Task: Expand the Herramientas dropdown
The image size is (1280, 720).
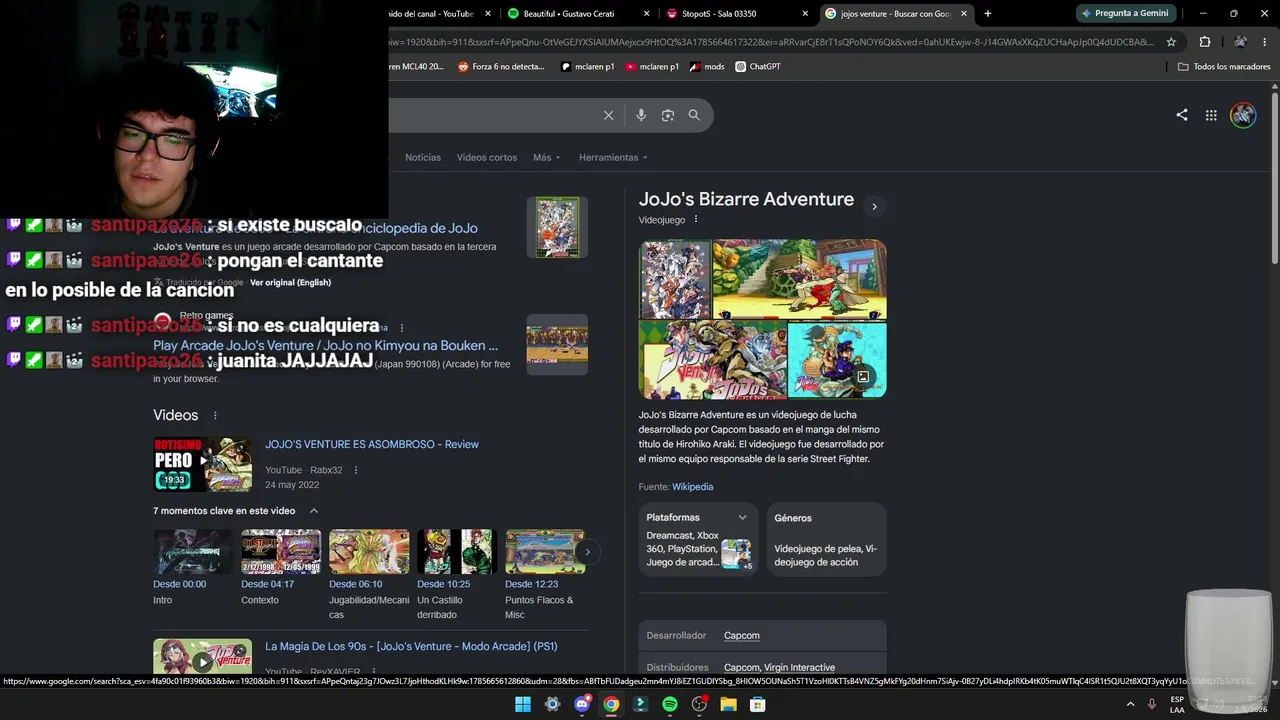Action: coord(613,157)
